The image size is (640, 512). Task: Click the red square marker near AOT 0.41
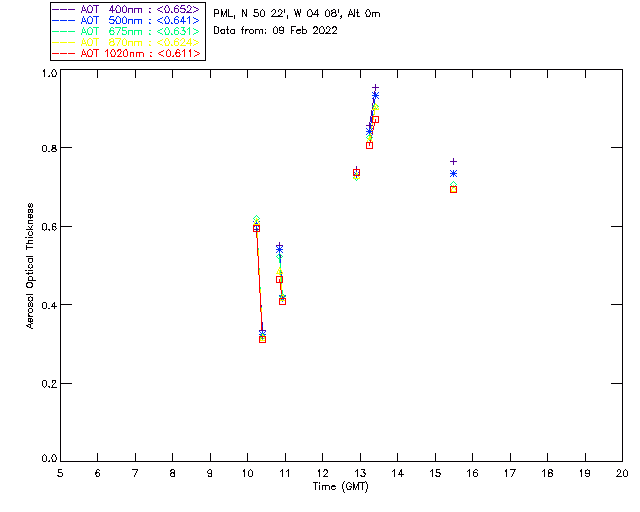pyautogui.click(x=282, y=301)
